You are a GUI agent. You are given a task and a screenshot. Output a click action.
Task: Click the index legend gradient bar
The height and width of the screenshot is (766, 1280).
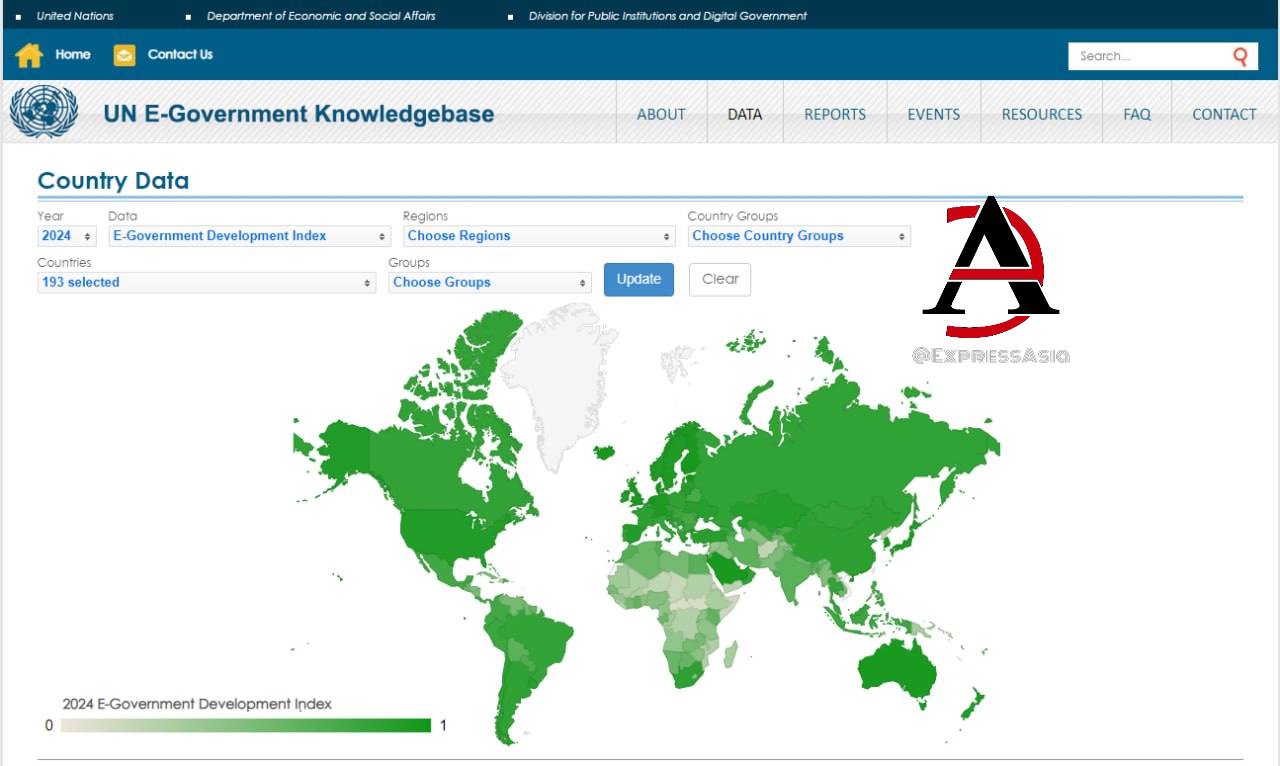click(246, 725)
